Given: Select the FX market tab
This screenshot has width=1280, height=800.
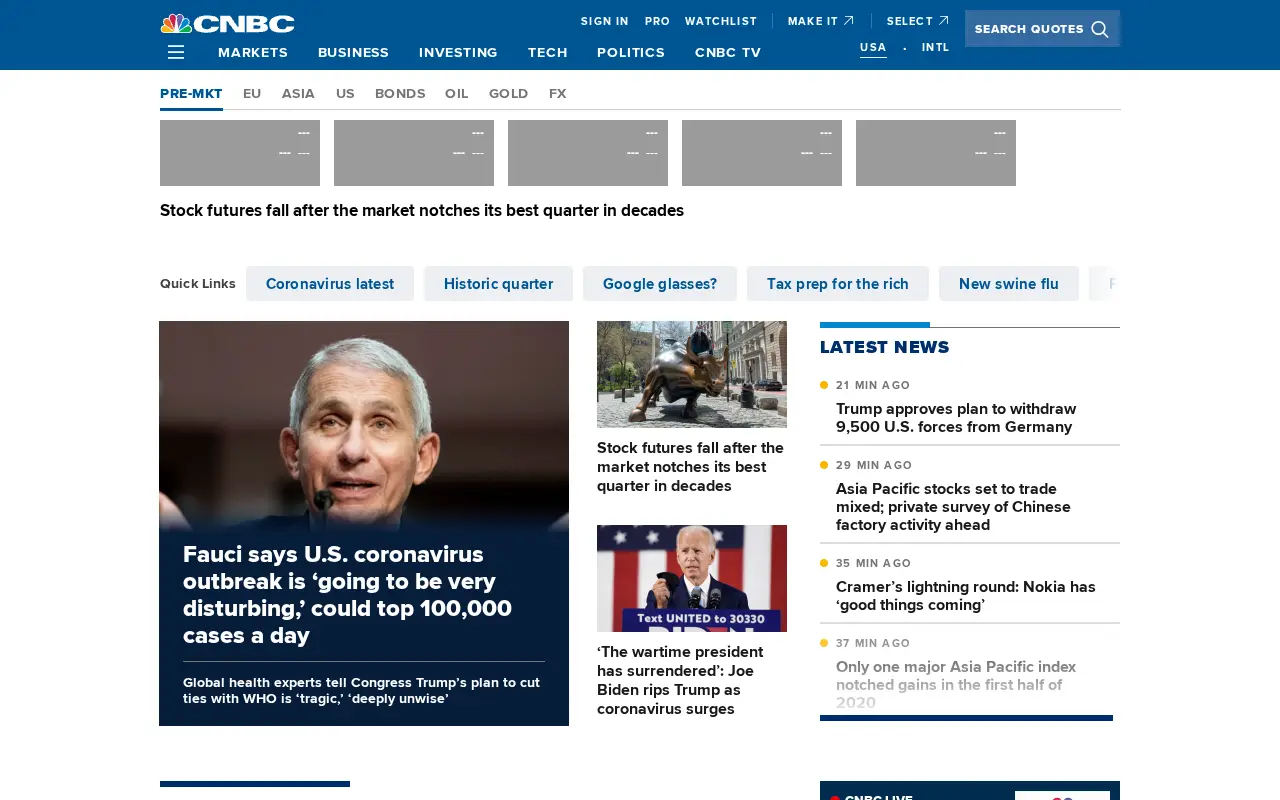Looking at the screenshot, I should pyautogui.click(x=557, y=94).
